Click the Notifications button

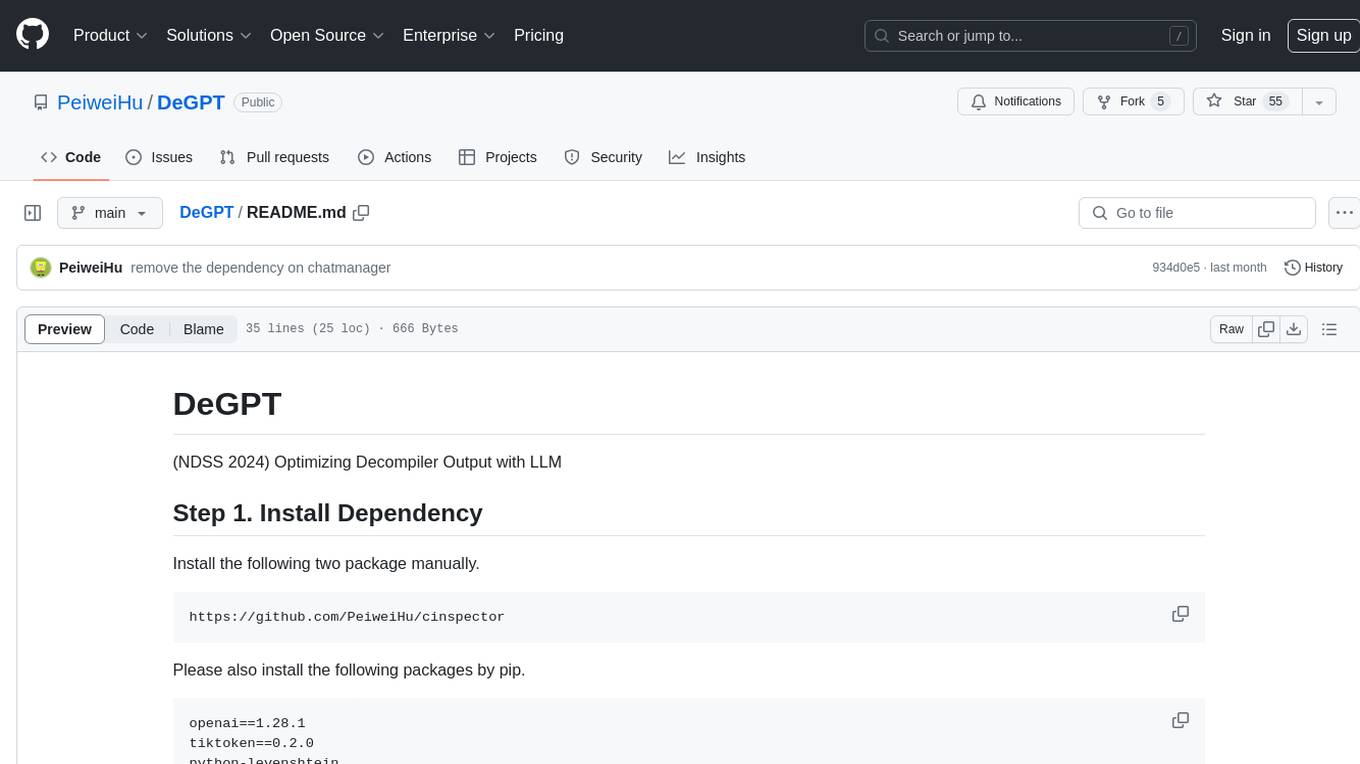1016,102
